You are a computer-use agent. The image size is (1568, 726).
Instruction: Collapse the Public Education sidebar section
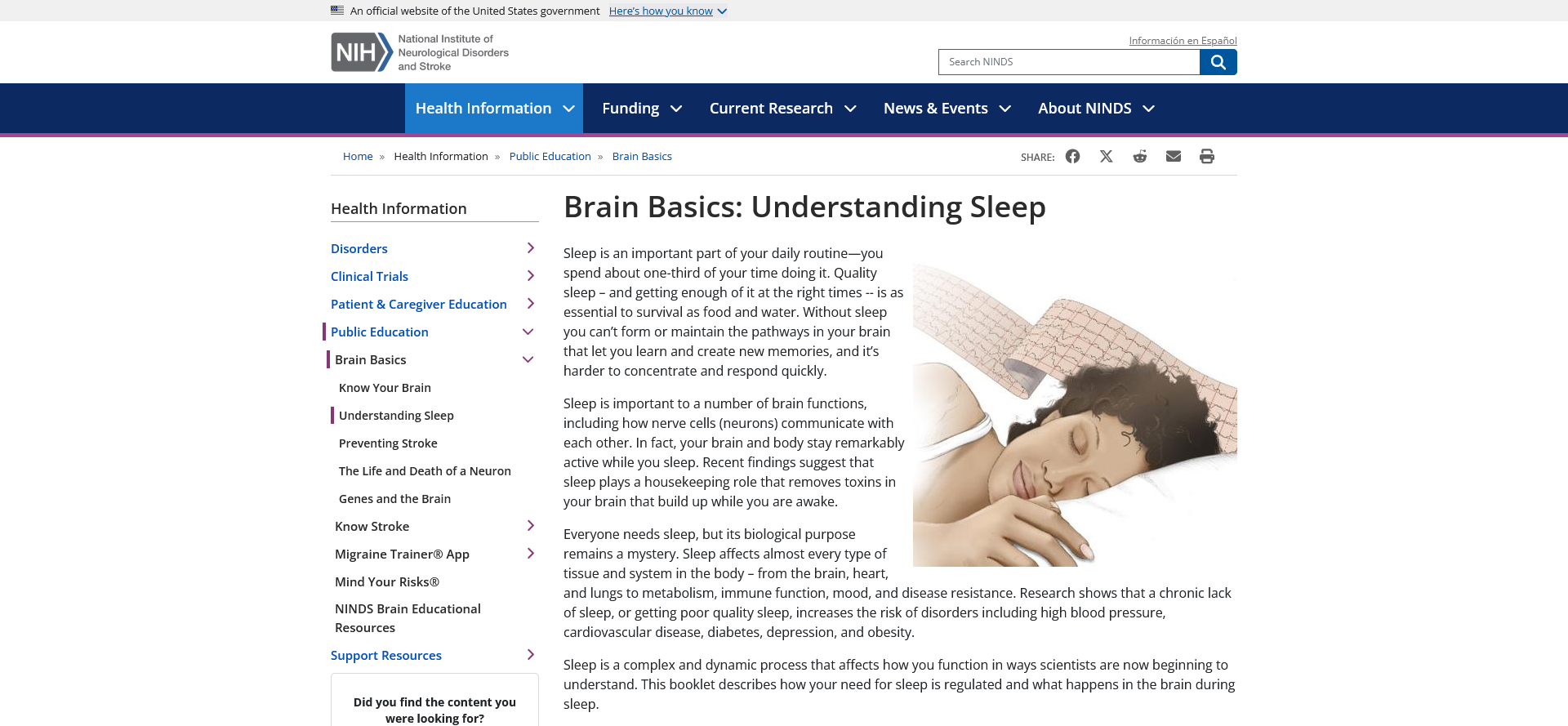click(528, 332)
